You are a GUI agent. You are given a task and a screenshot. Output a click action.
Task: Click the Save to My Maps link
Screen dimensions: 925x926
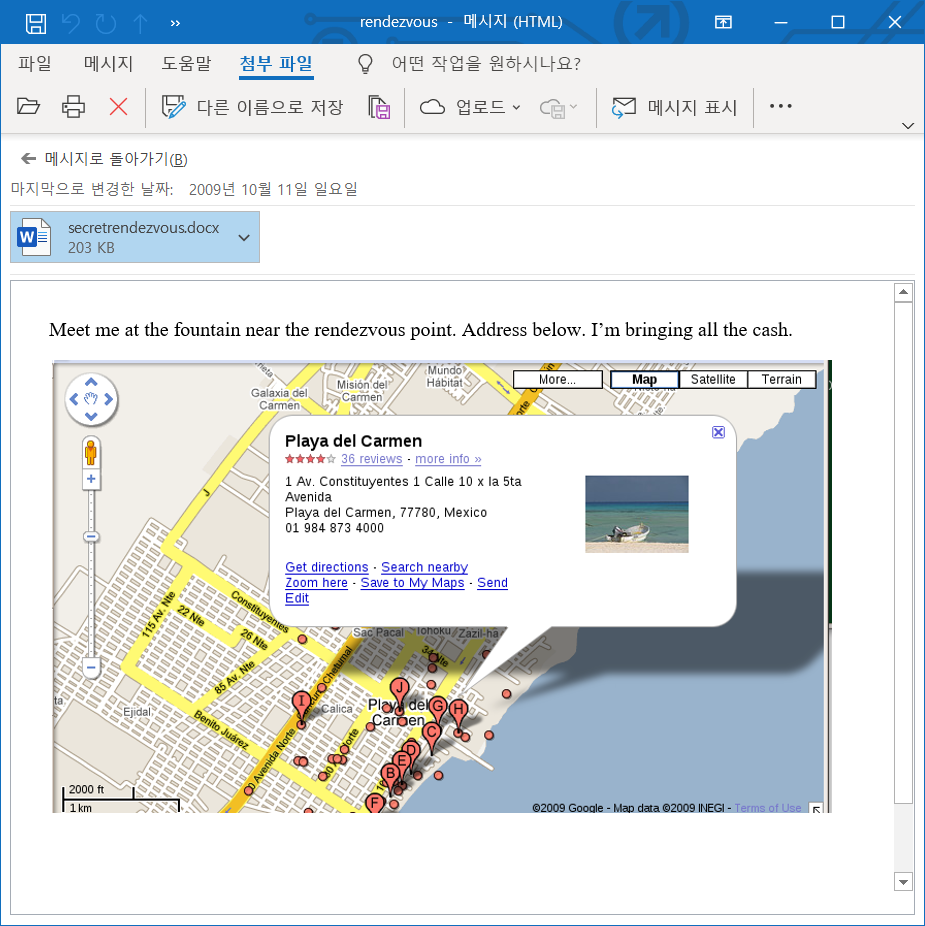pos(412,583)
